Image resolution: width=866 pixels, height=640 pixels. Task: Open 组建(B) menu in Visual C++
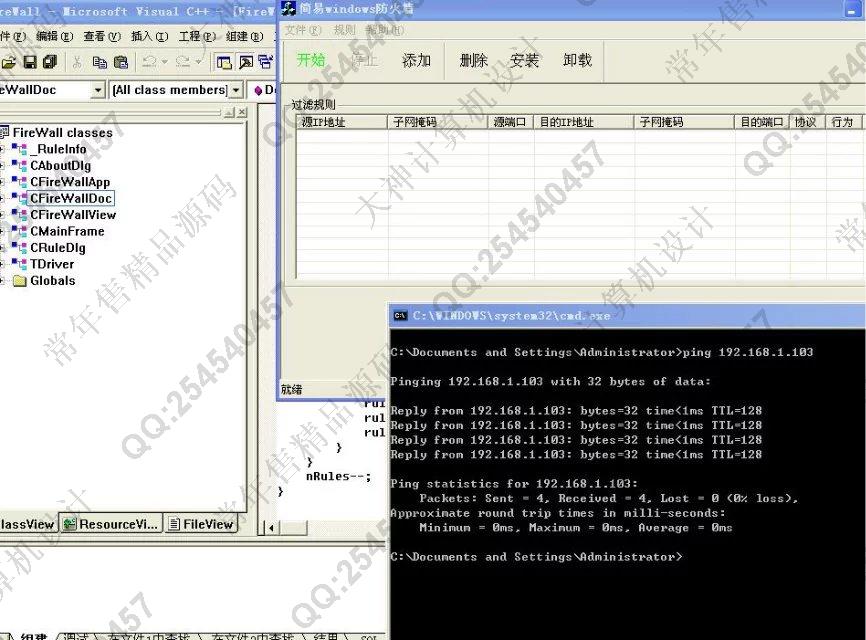tap(244, 36)
